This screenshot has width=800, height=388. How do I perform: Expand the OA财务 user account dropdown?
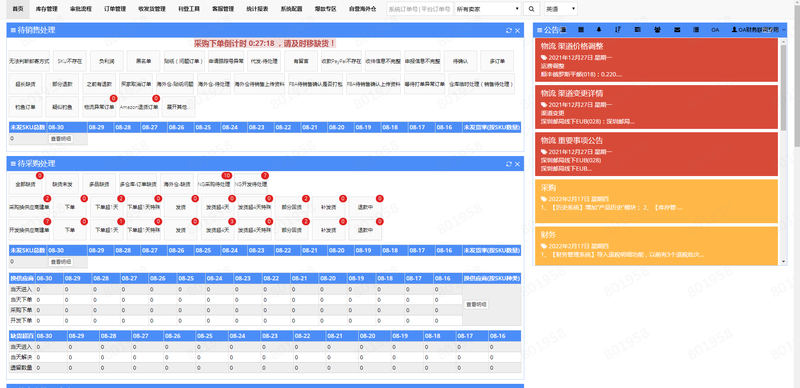click(759, 30)
